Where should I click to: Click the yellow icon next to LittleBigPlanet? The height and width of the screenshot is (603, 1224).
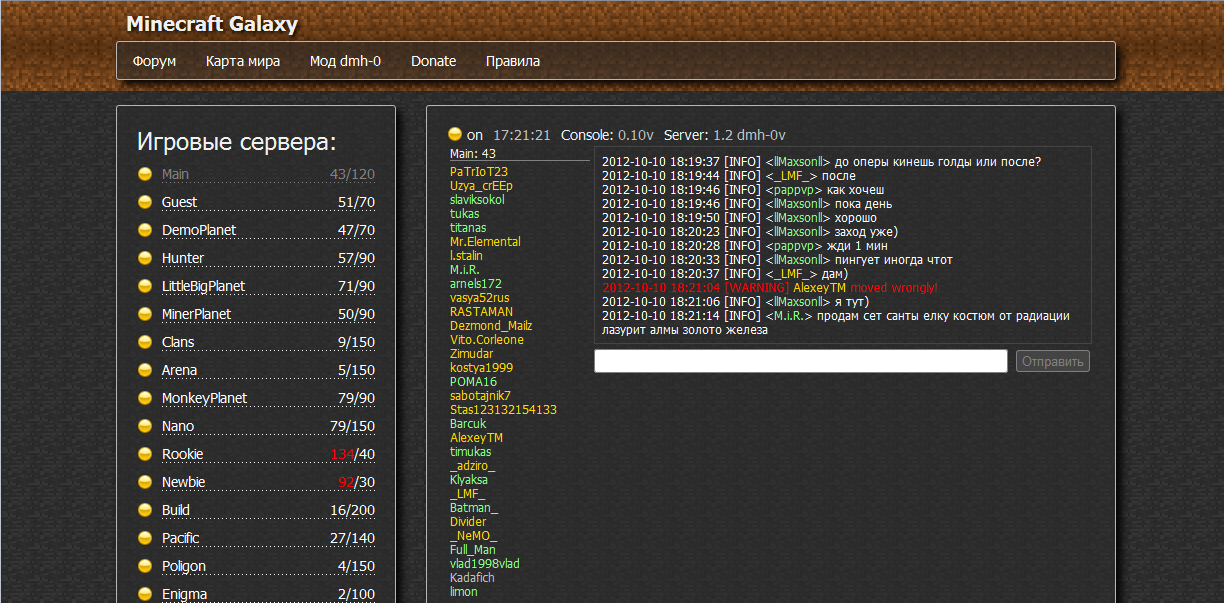click(145, 286)
